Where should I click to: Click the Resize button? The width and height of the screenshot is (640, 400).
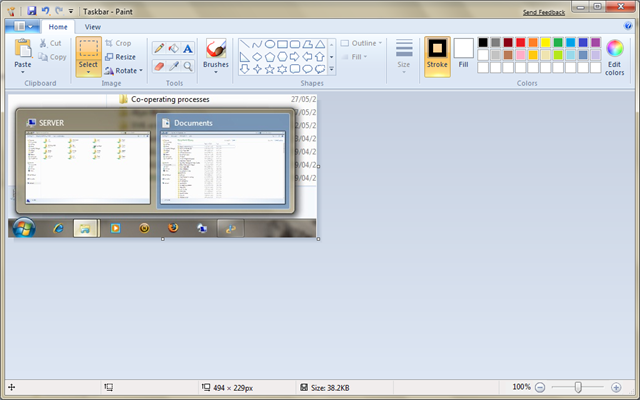(120, 57)
